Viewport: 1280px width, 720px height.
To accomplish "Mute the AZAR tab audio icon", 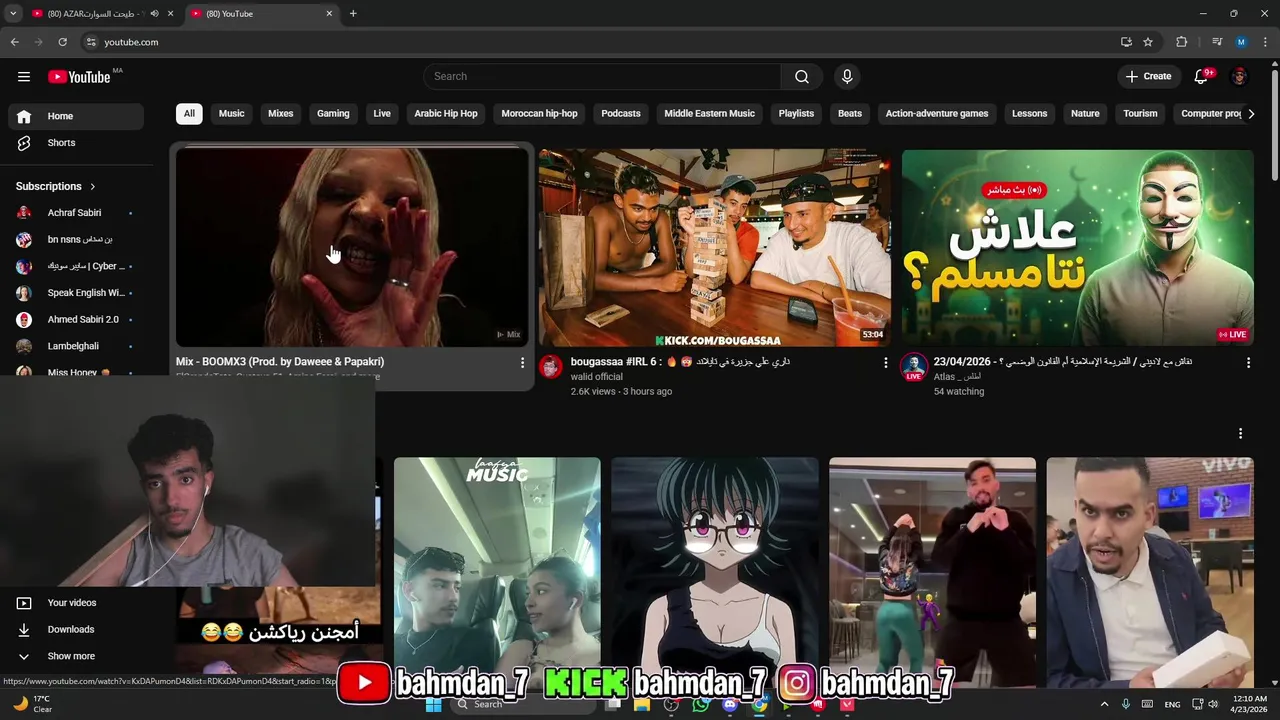I will (x=154, y=14).
